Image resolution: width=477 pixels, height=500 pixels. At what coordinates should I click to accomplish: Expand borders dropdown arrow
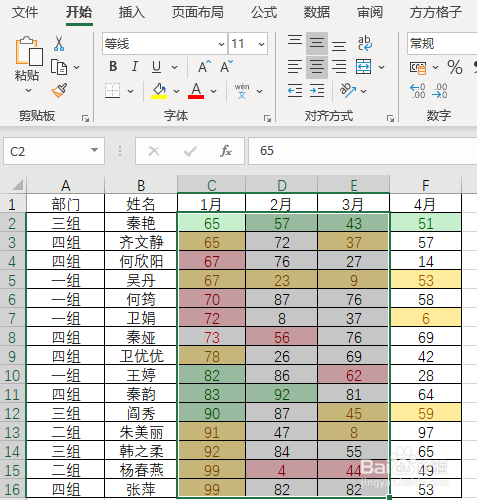(131, 91)
